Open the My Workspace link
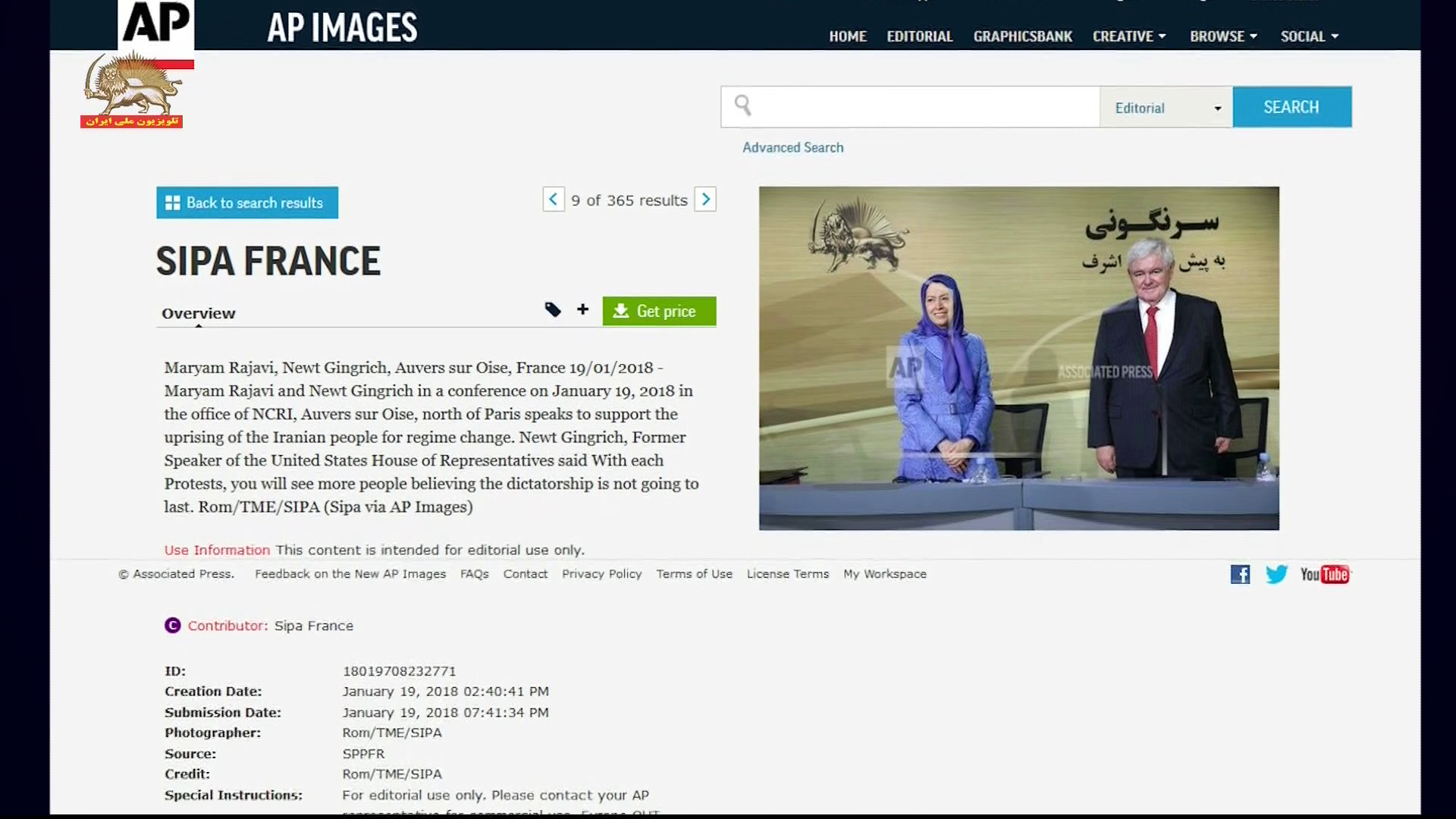 [x=885, y=574]
